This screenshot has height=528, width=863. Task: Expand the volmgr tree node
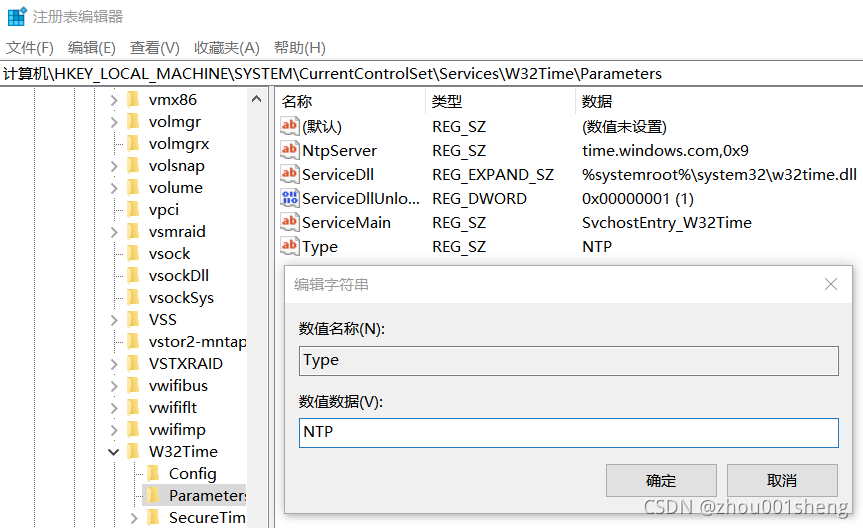coord(113,122)
